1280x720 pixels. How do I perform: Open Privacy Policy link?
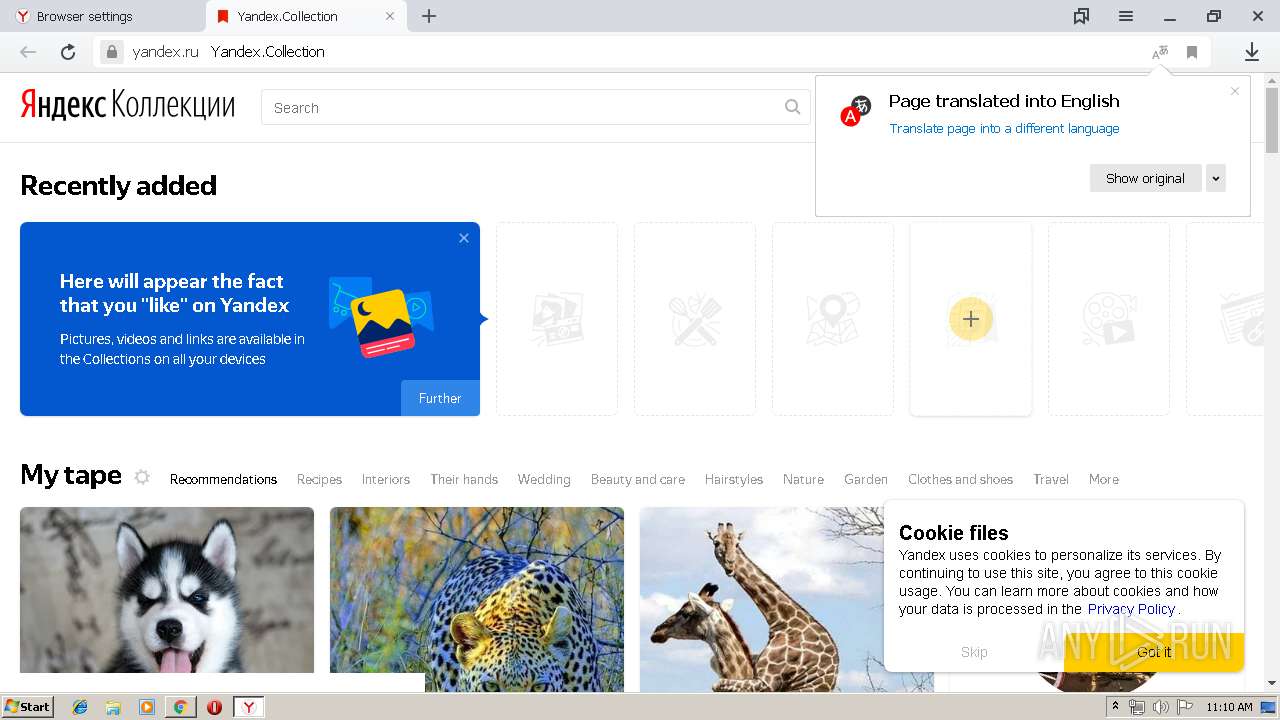pos(1131,609)
